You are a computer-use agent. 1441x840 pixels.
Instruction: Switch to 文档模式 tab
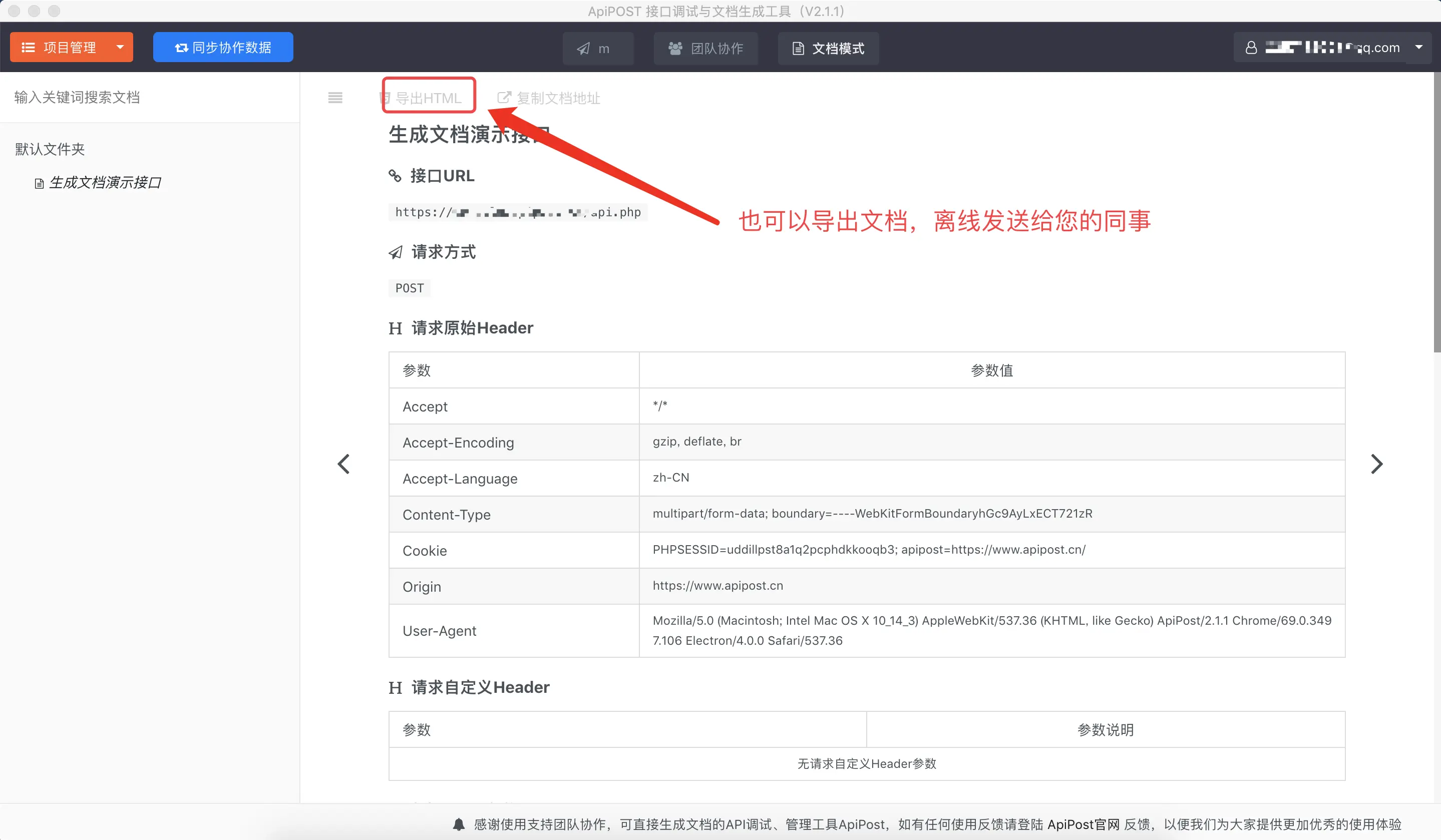(828, 49)
